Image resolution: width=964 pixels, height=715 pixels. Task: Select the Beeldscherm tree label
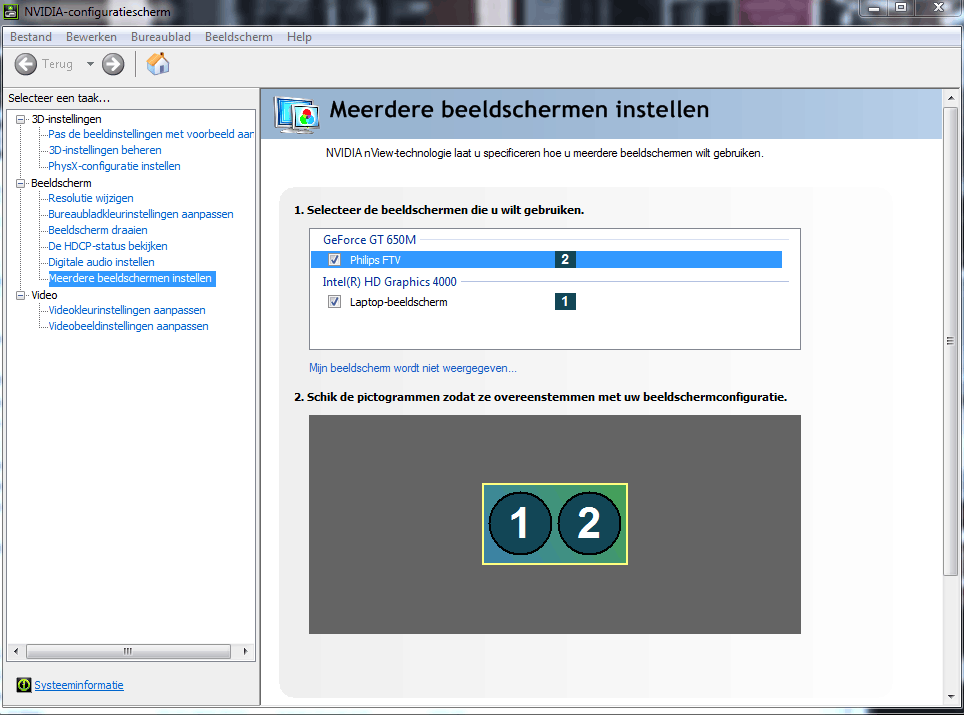point(61,183)
